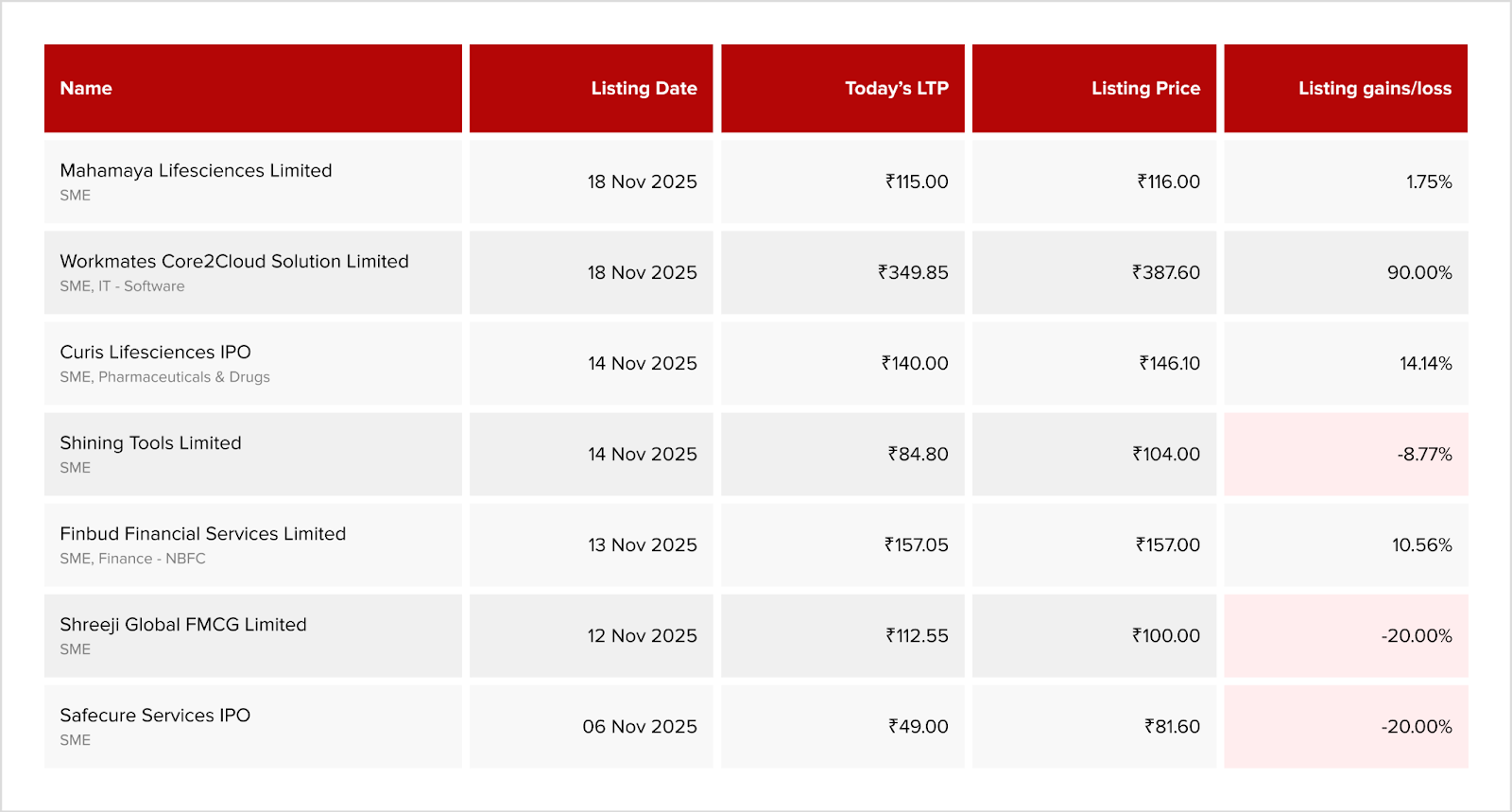
Task: Click the 90.00% listing gain cell
Action: click(x=1419, y=273)
